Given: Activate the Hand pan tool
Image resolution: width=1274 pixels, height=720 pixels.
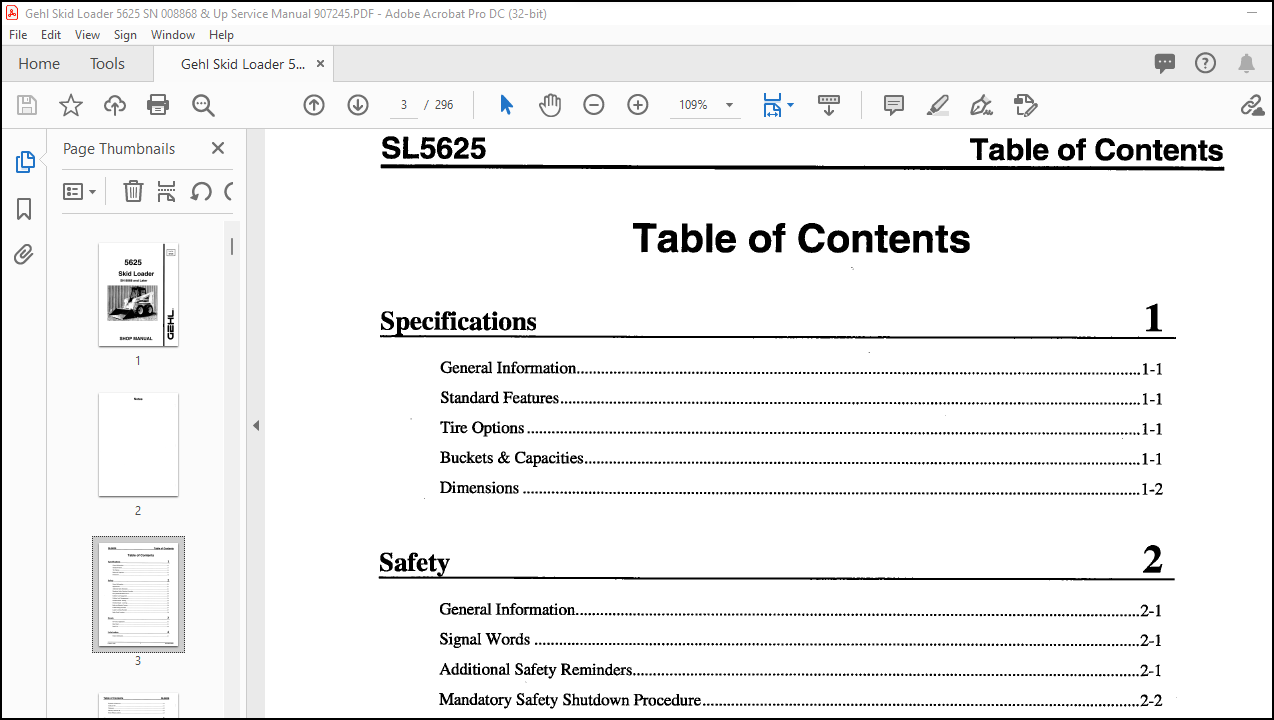Looking at the screenshot, I should coord(550,105).
